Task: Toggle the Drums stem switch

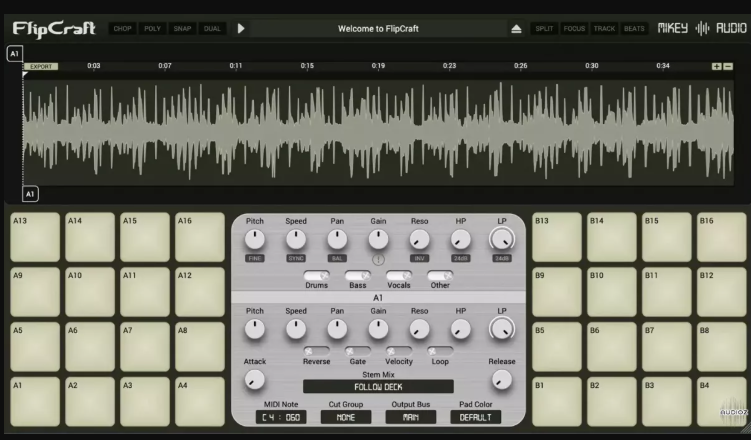Action: click(317, 275)
